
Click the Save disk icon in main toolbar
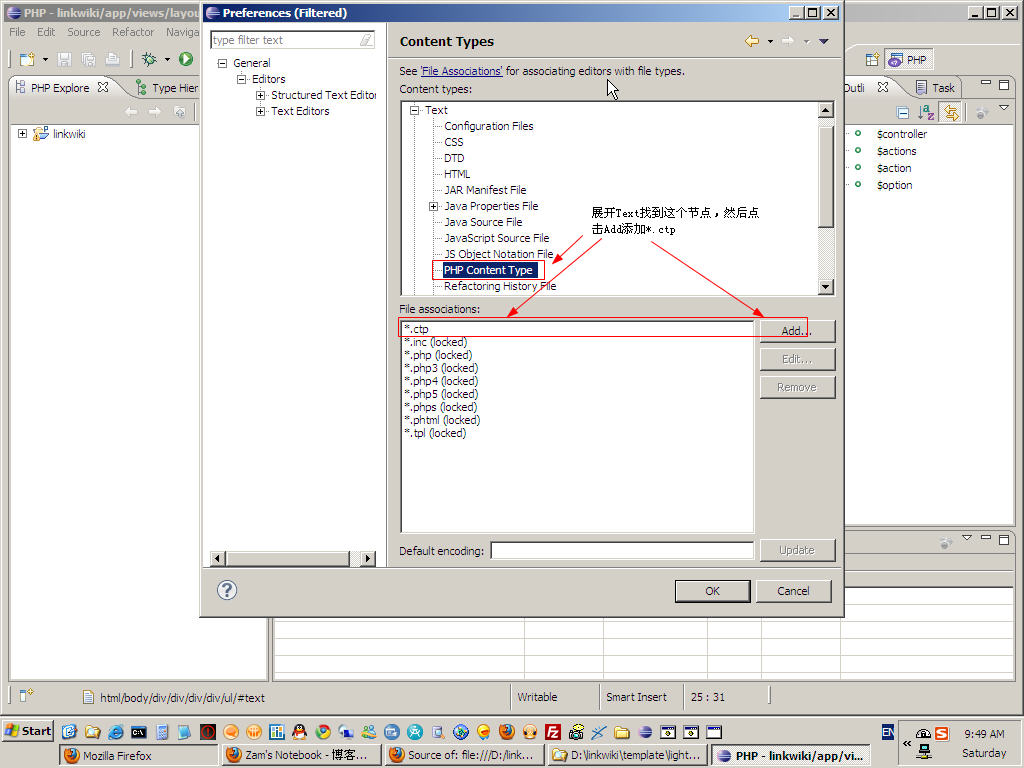click(x=64, y=59)
